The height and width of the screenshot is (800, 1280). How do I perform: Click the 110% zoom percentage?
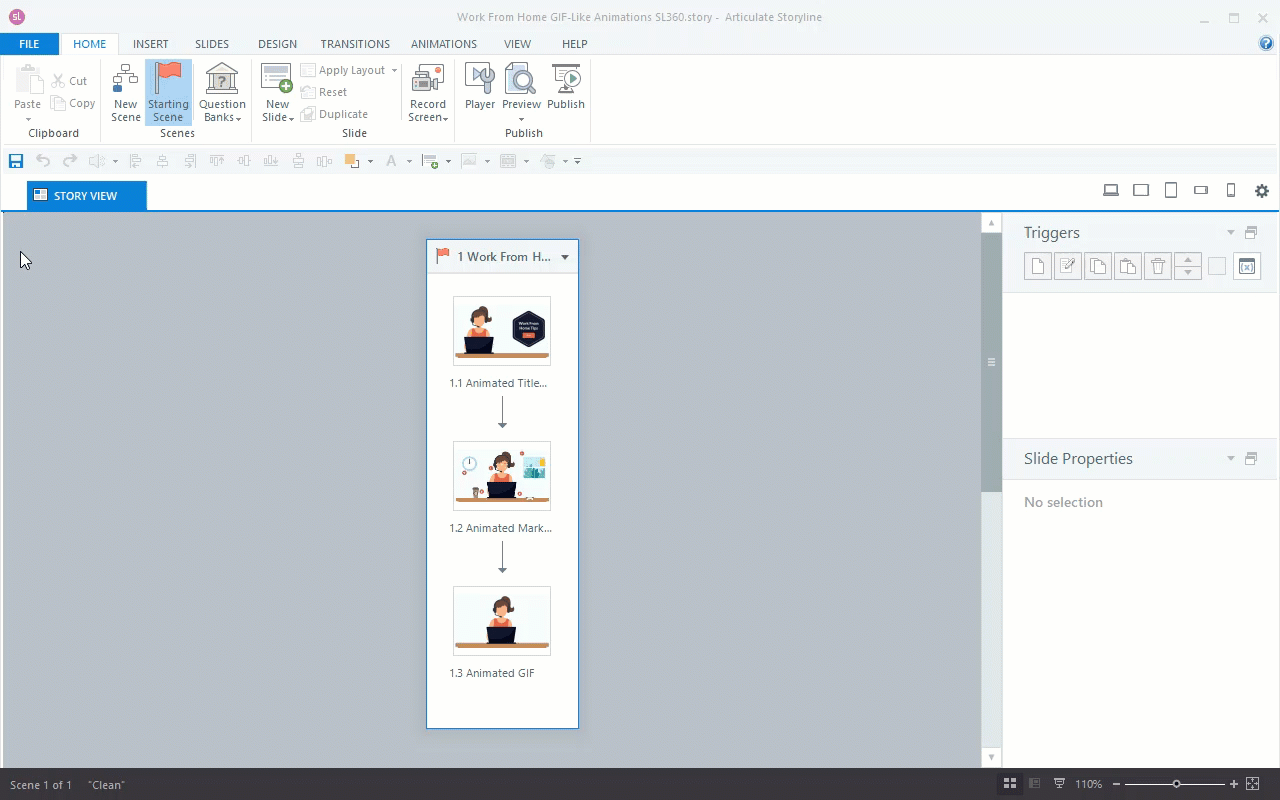(x=1089, y=784)
